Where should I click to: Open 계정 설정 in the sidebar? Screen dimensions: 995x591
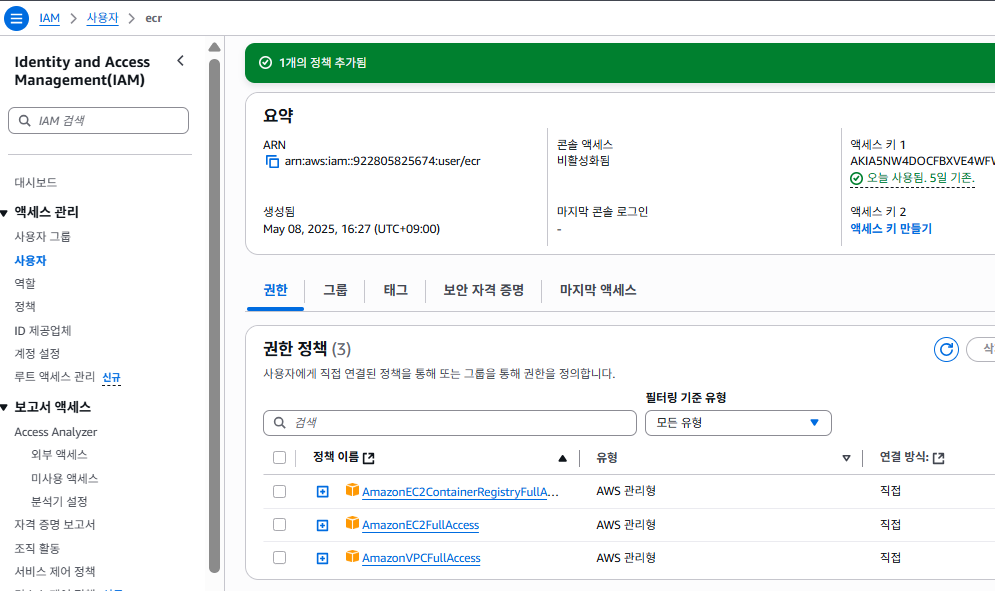tap(37, 353)
